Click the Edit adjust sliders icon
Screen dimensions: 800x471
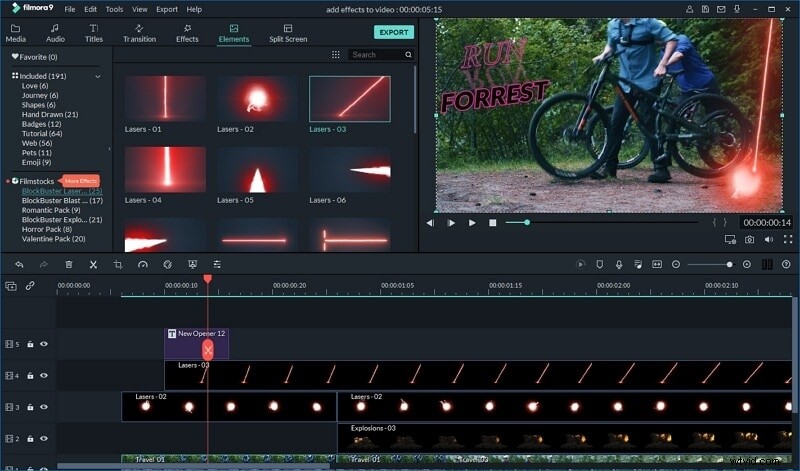click(217, 264)
